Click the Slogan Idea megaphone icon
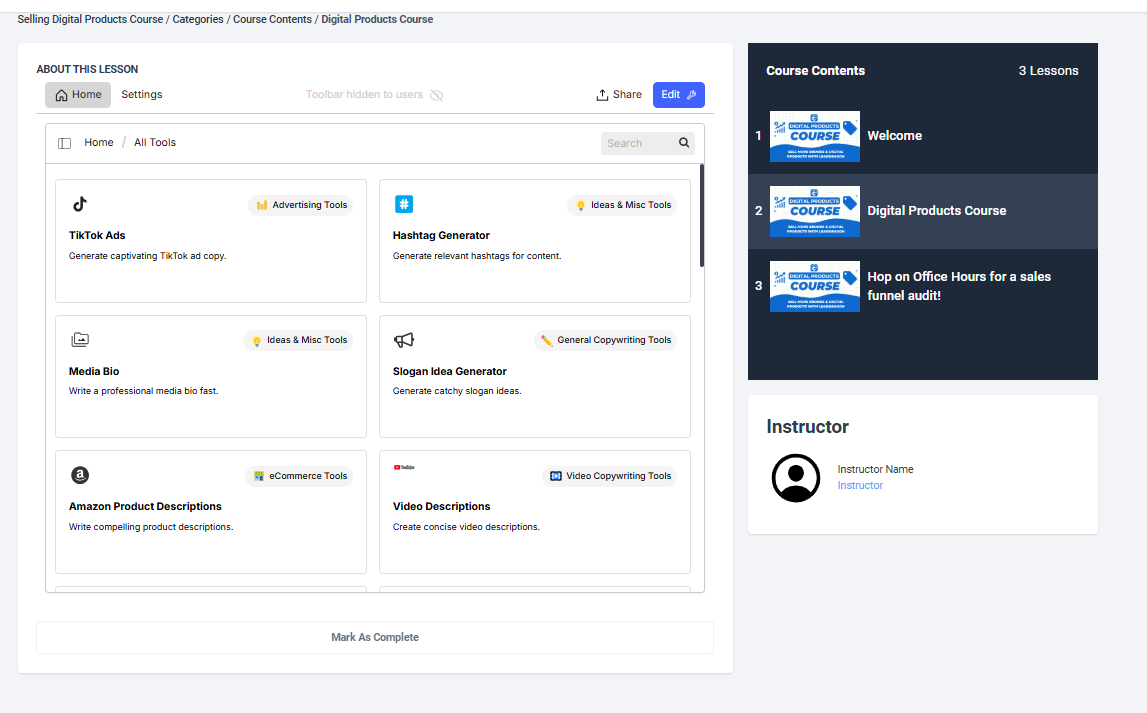The width and height of the screenshot is (1147, 713). click(404, 340)
